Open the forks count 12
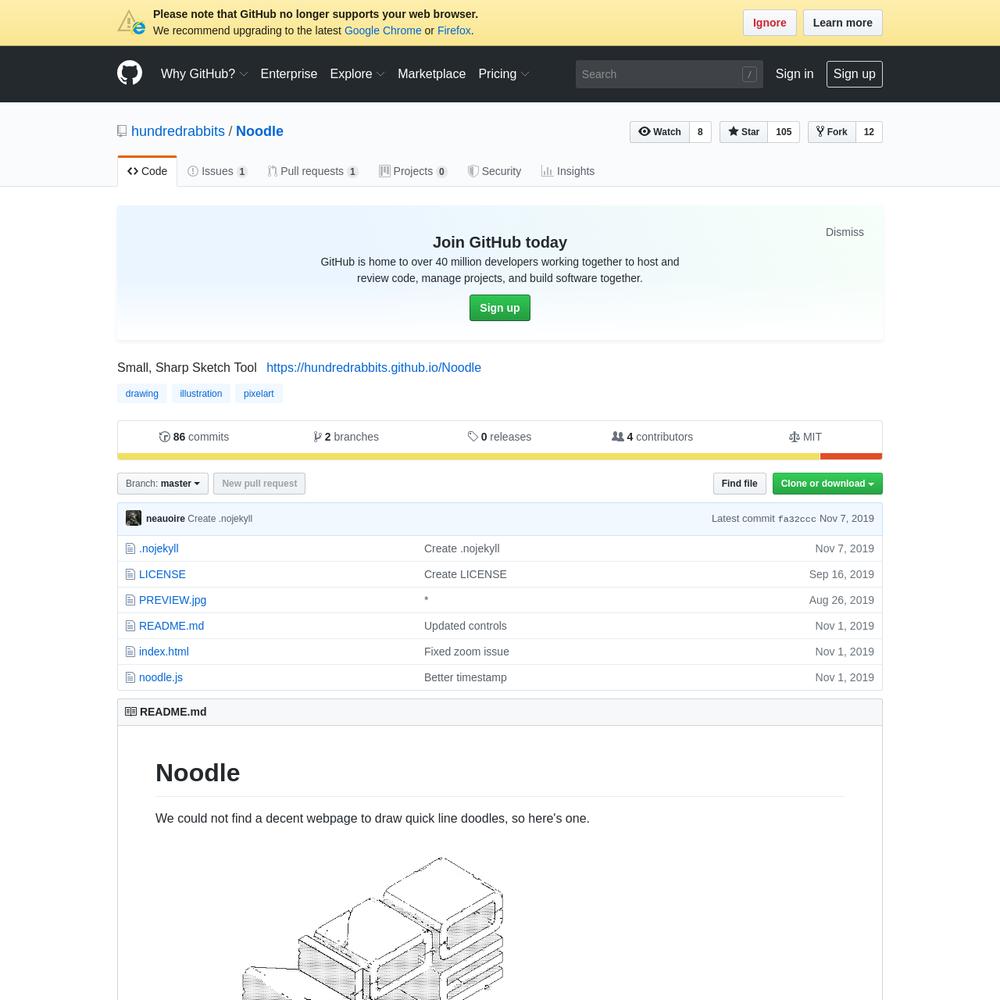Image resolution: width=1000 pixels, height=1000 pixels. 869,132
